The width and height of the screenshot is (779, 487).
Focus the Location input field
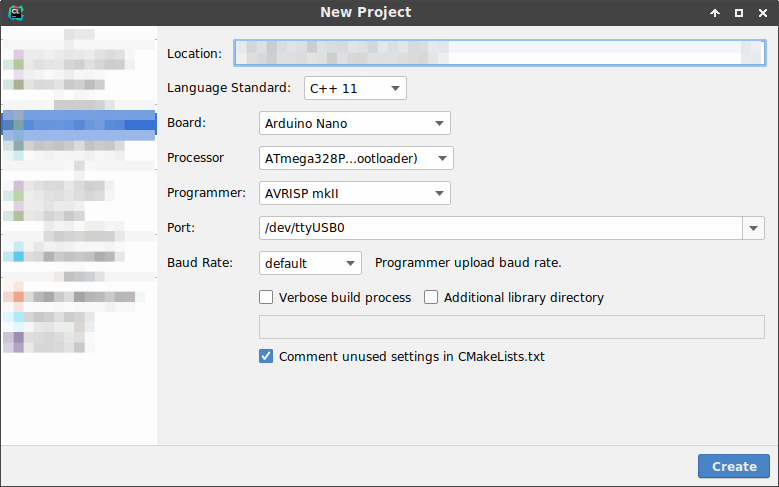(500, 53)
